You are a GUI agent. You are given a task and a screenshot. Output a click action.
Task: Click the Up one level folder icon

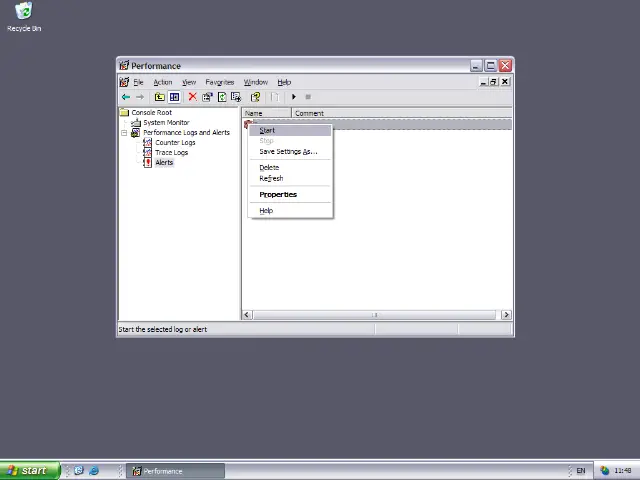[x=160, y=97]
